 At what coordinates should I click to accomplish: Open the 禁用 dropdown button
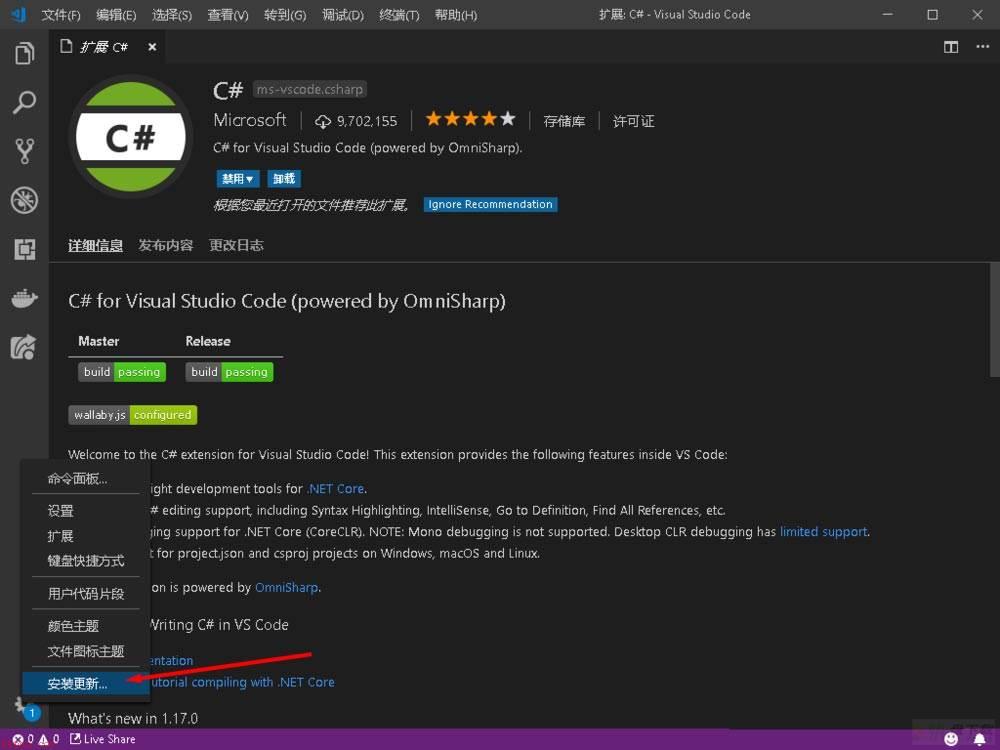tap(238, 179)
